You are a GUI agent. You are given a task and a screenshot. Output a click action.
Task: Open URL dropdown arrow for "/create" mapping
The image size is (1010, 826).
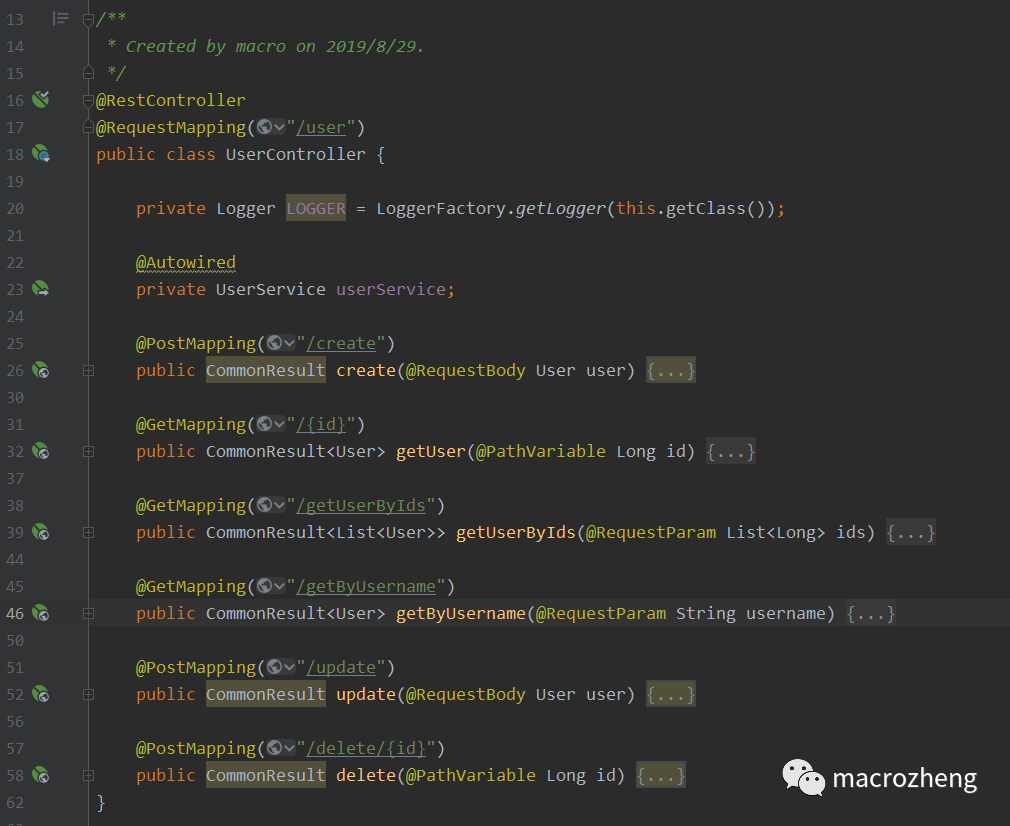289,343
